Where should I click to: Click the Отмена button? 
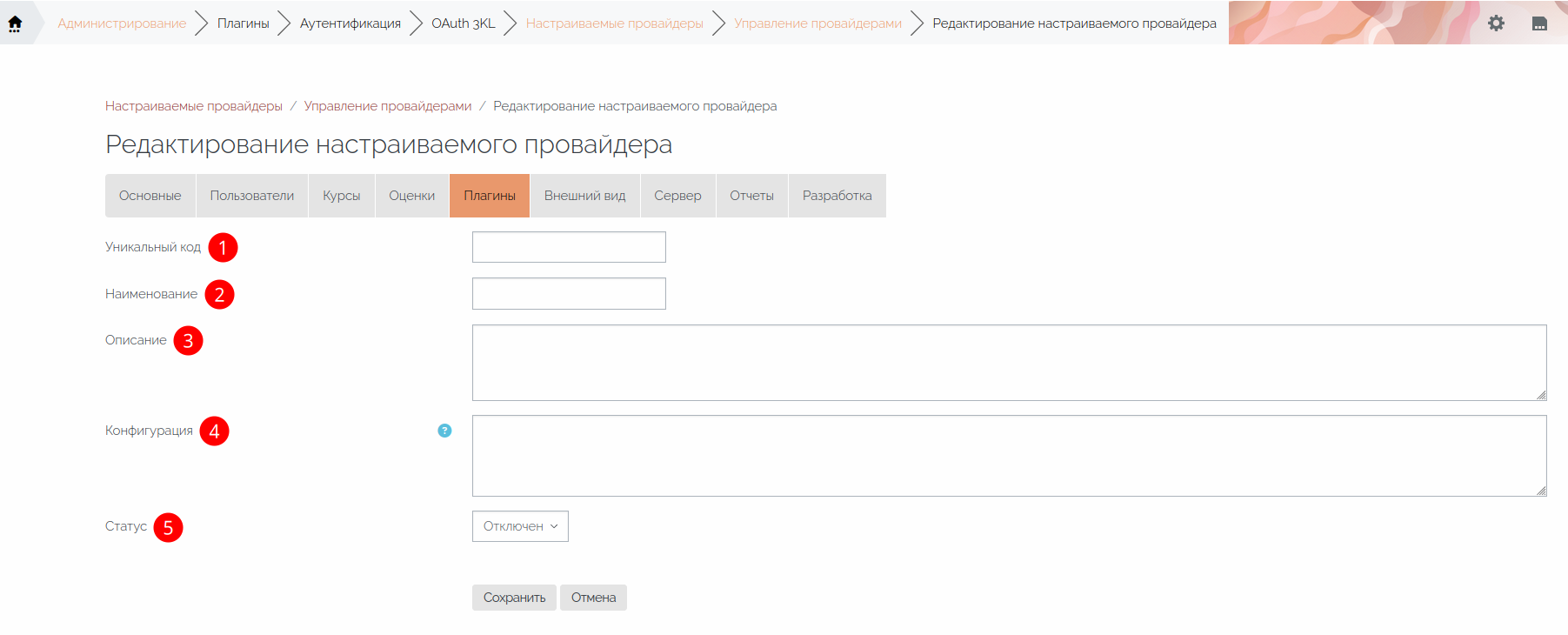click(x=593, y=598)
